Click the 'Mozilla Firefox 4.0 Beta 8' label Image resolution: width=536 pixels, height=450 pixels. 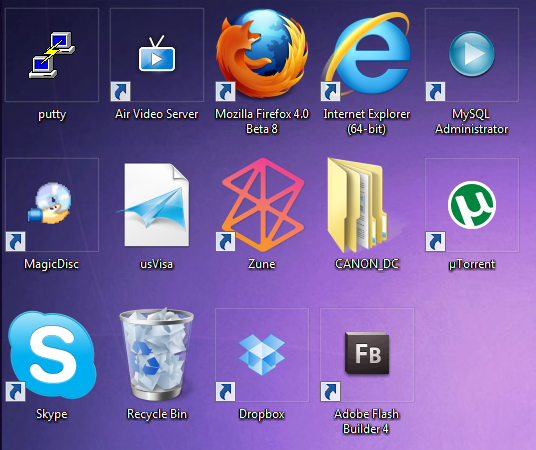(x=262, y=121)
